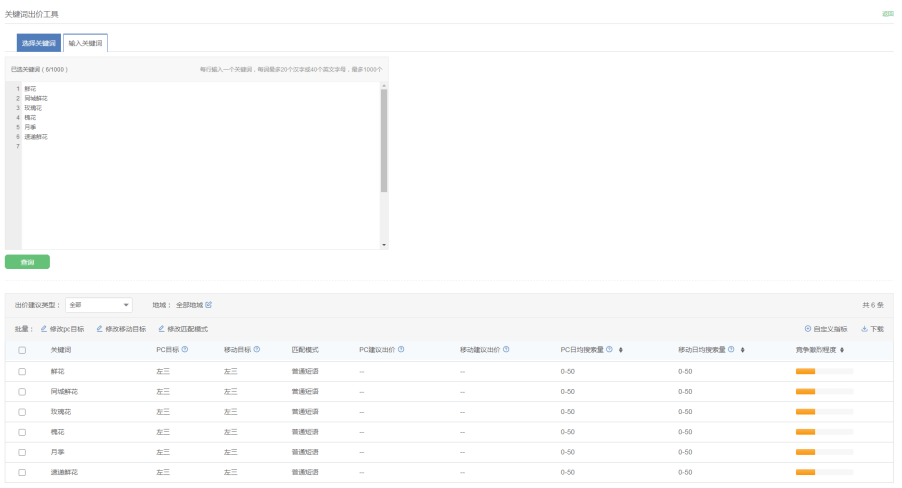Switch to the 选择关键词 tab
The height and width of the screenshot is (488, 902).
(x=39, y=43)
